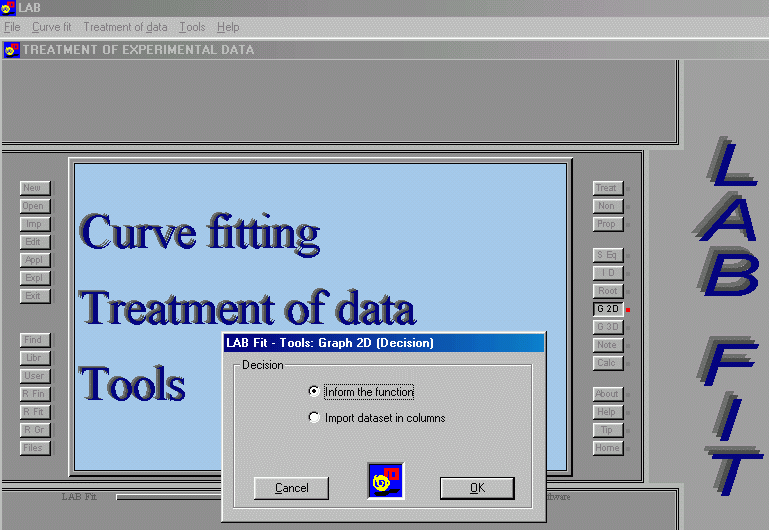This screenshot has width=769, height=530.
Task: Click the R Fin toolbar button
Action: 35,394
